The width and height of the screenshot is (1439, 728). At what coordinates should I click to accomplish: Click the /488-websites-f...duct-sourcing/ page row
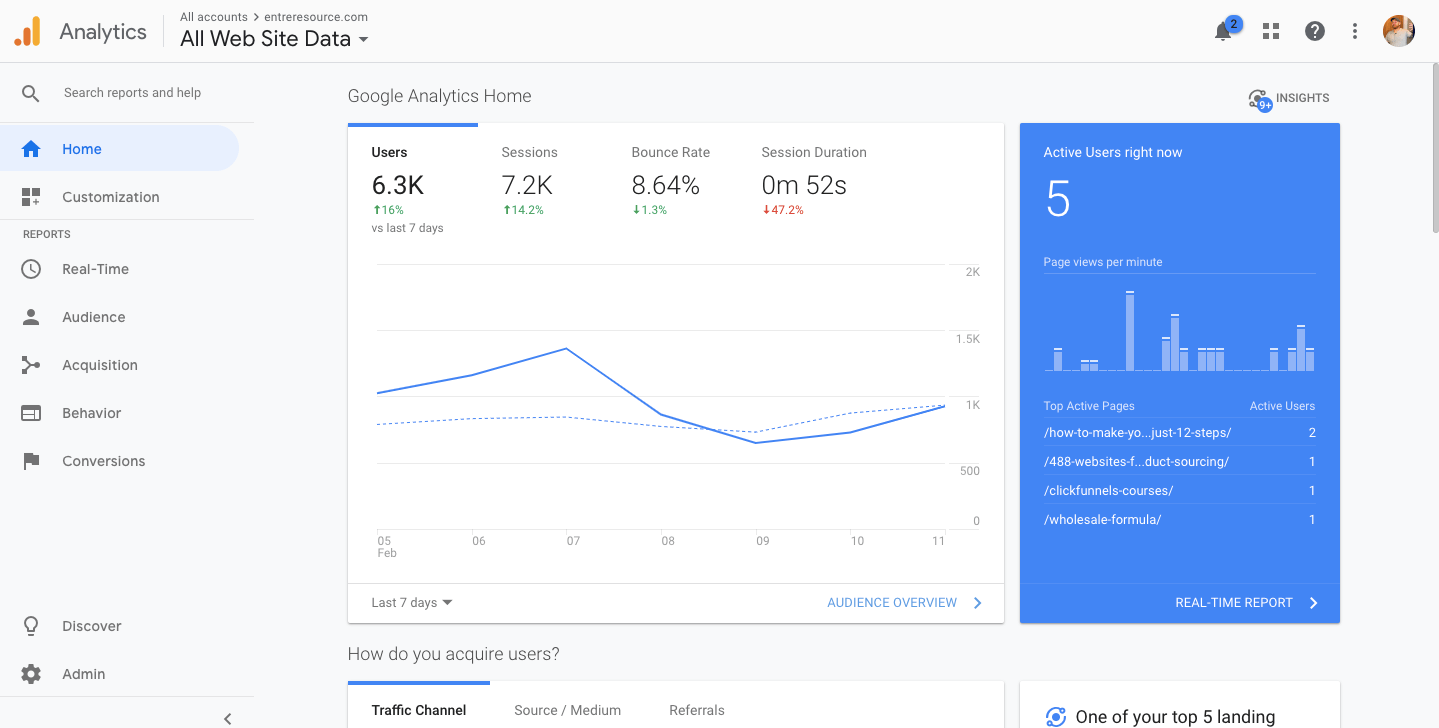pos(1179,462)
